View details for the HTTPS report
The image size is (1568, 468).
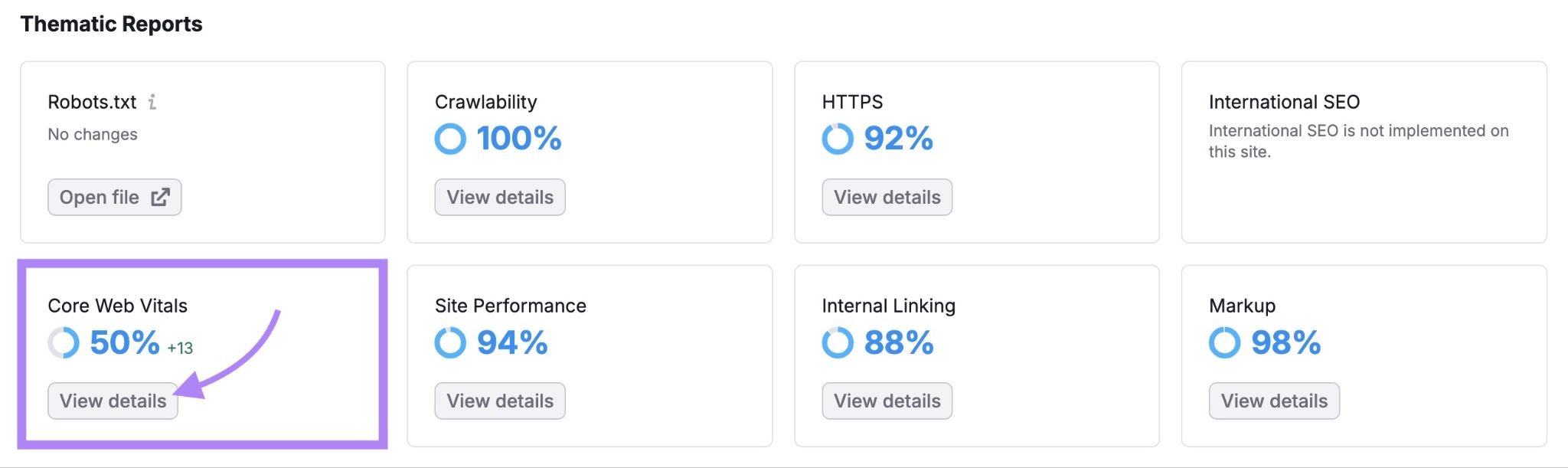point(887,197)
